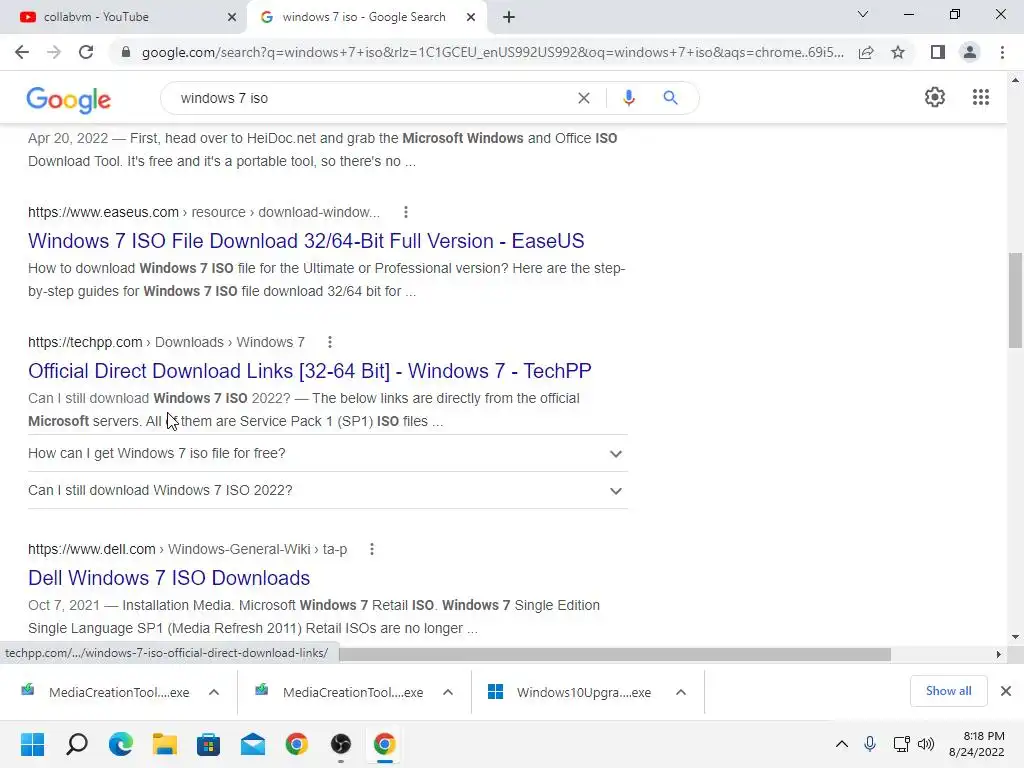Close the collabvm YouTube tab
Viewport: 1024px width, 768px height.
(x=232, y=17)
